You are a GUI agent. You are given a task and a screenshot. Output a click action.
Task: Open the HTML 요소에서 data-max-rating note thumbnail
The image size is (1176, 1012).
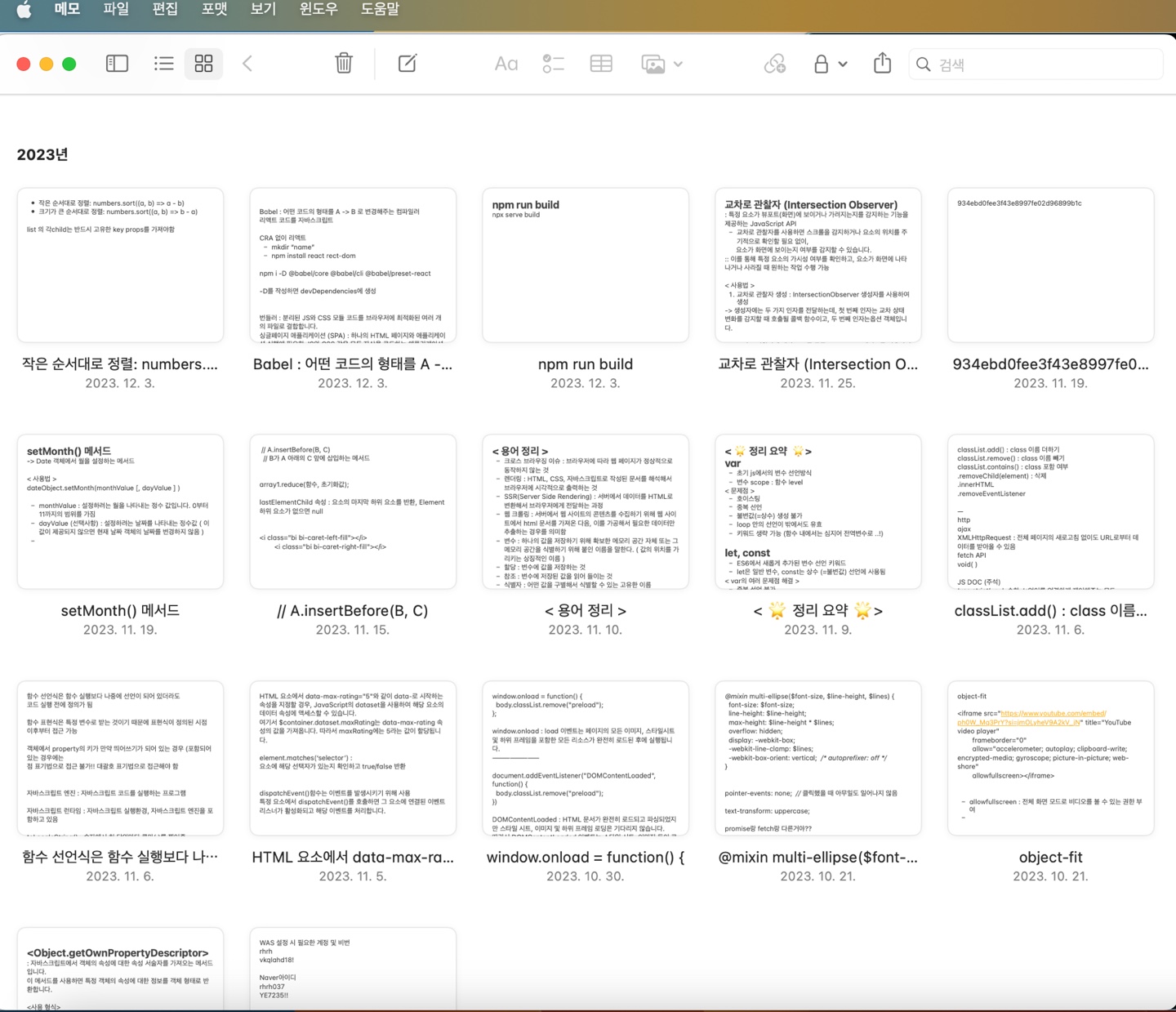click(x=353, y=759)
